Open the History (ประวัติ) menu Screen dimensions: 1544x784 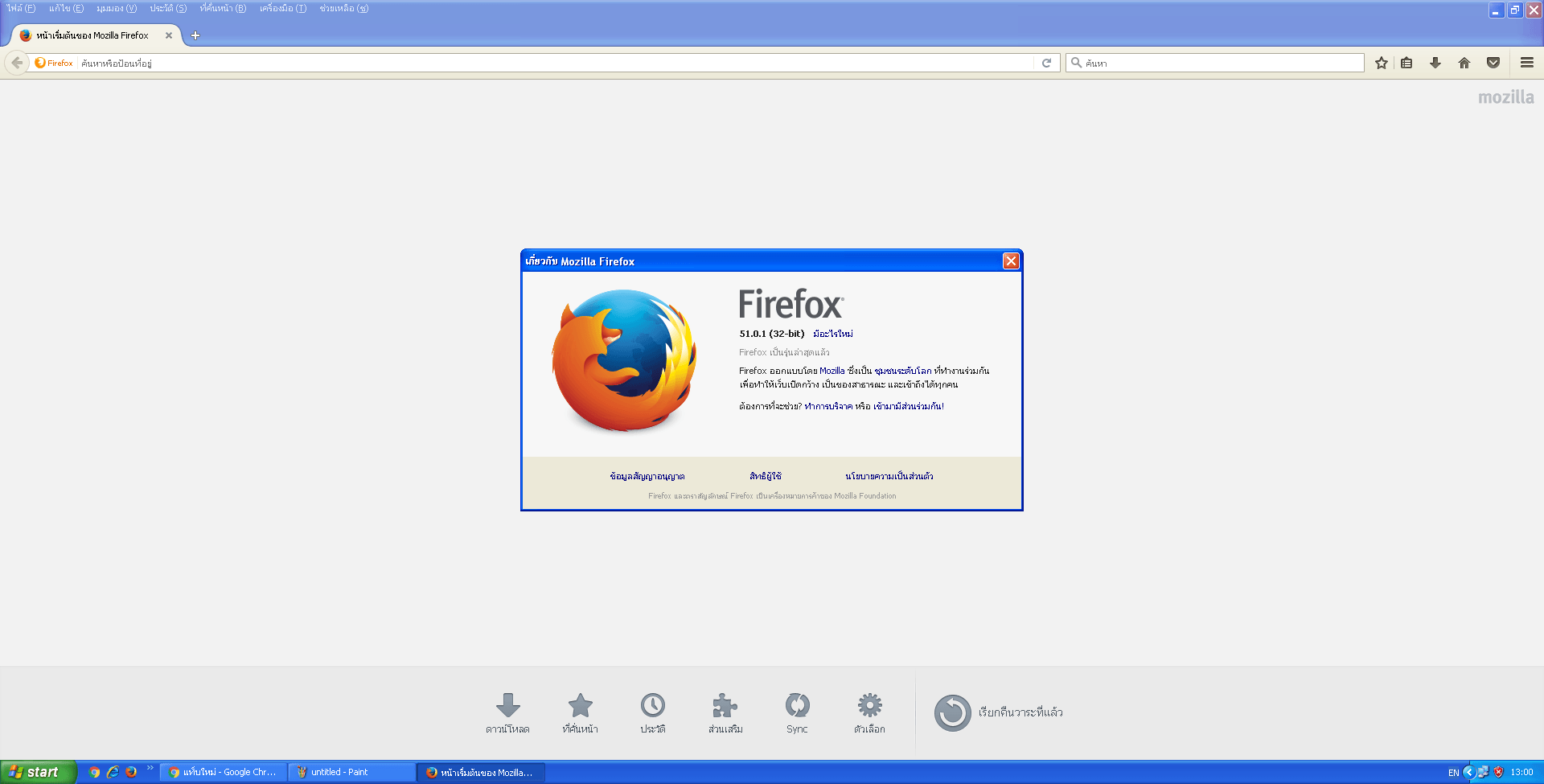168,8
